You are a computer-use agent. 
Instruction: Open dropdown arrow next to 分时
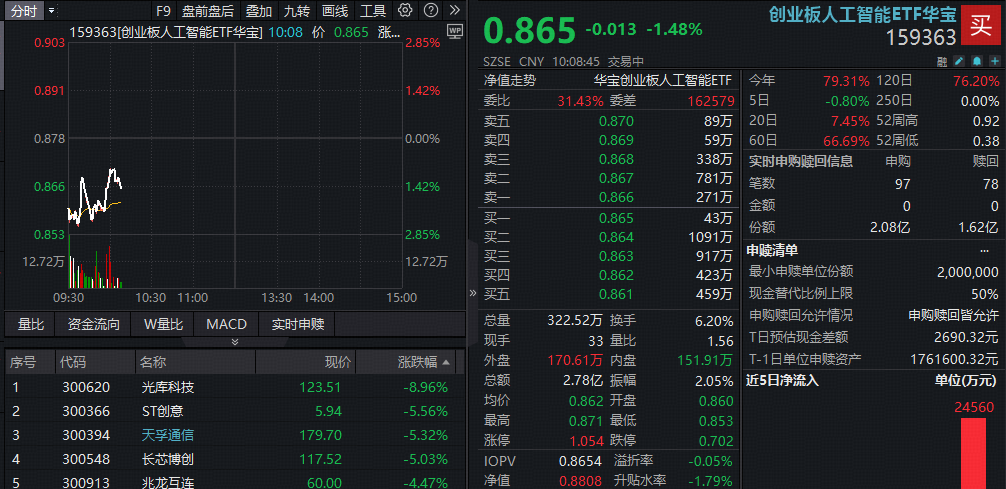(x=52, y=11)
